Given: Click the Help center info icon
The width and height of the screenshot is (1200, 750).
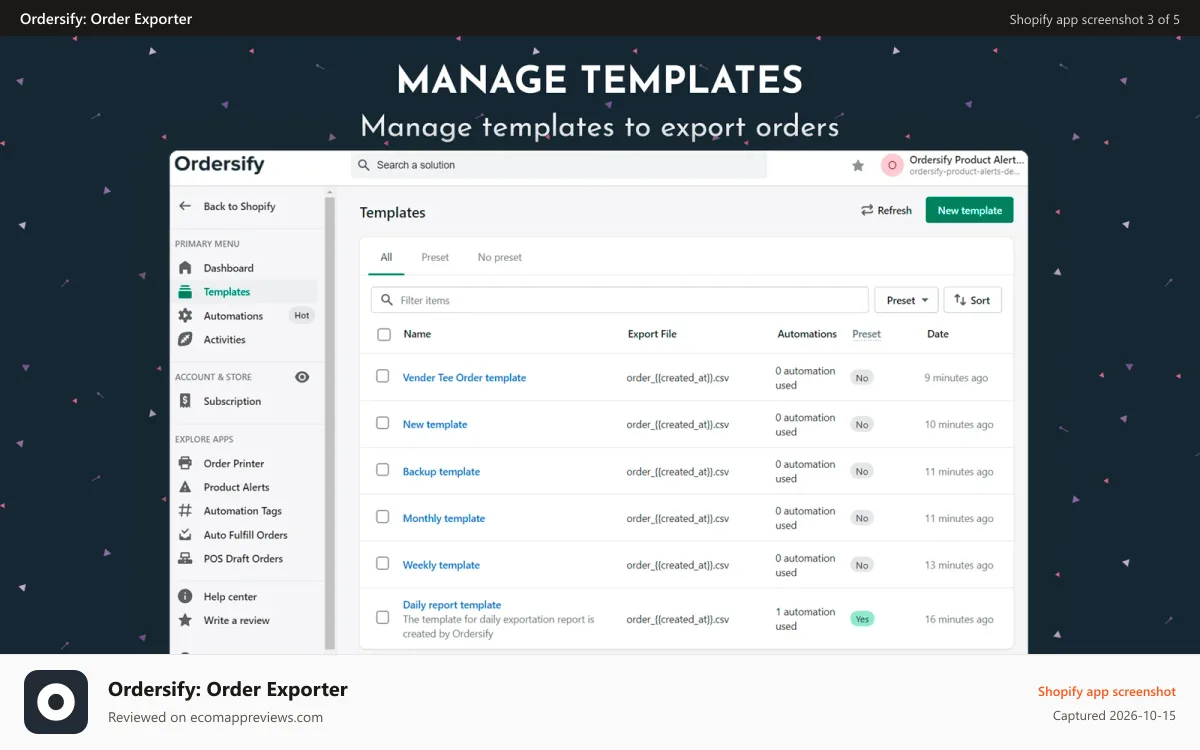Looking at the screenshot, I should point(185,596).
